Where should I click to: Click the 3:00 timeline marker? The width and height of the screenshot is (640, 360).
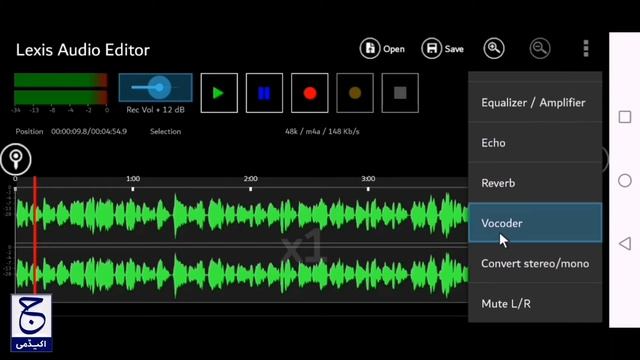click(x=368, y=179)
